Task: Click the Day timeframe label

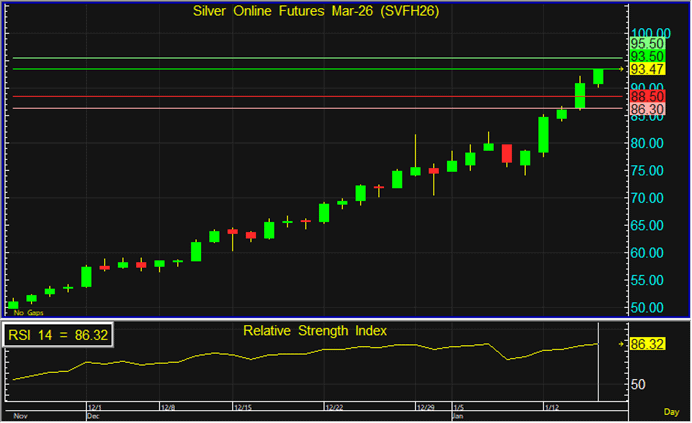Action: (671, 411)
